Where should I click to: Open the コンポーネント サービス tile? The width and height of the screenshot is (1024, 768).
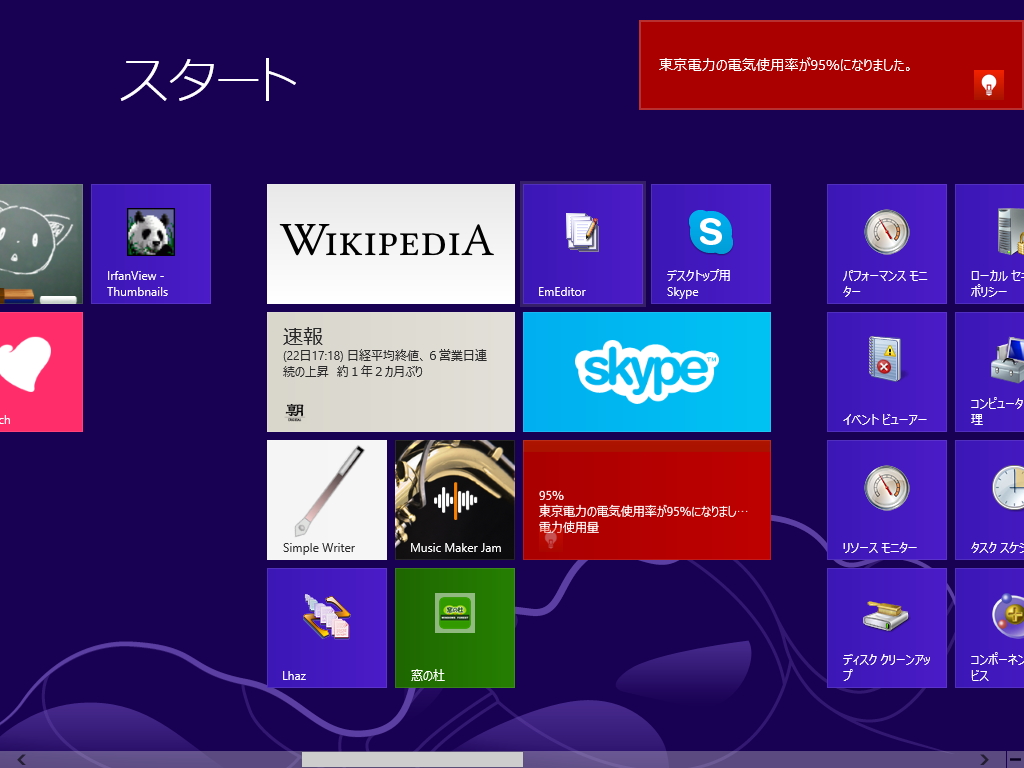coord(989,628)
